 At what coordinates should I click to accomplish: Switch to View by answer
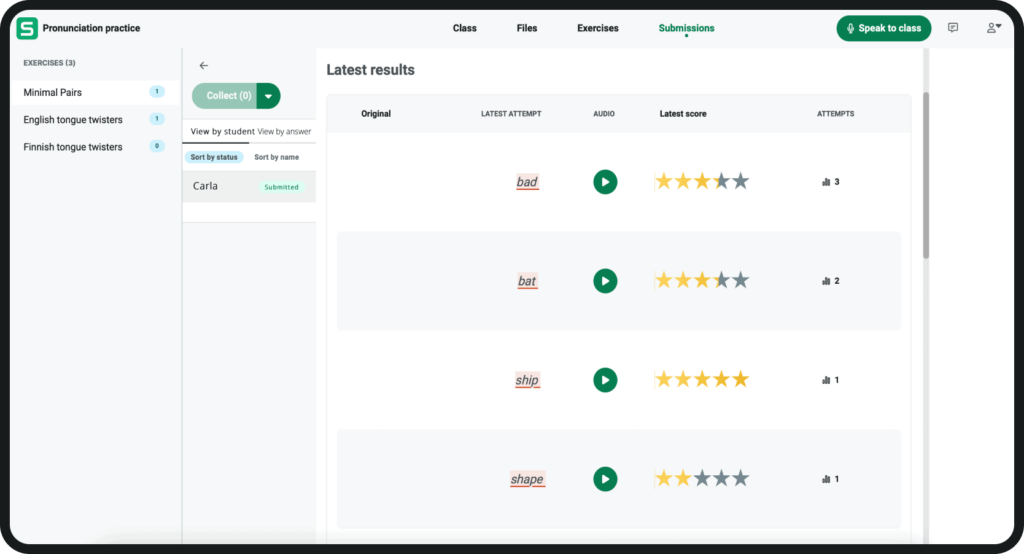tap(284, 131)
